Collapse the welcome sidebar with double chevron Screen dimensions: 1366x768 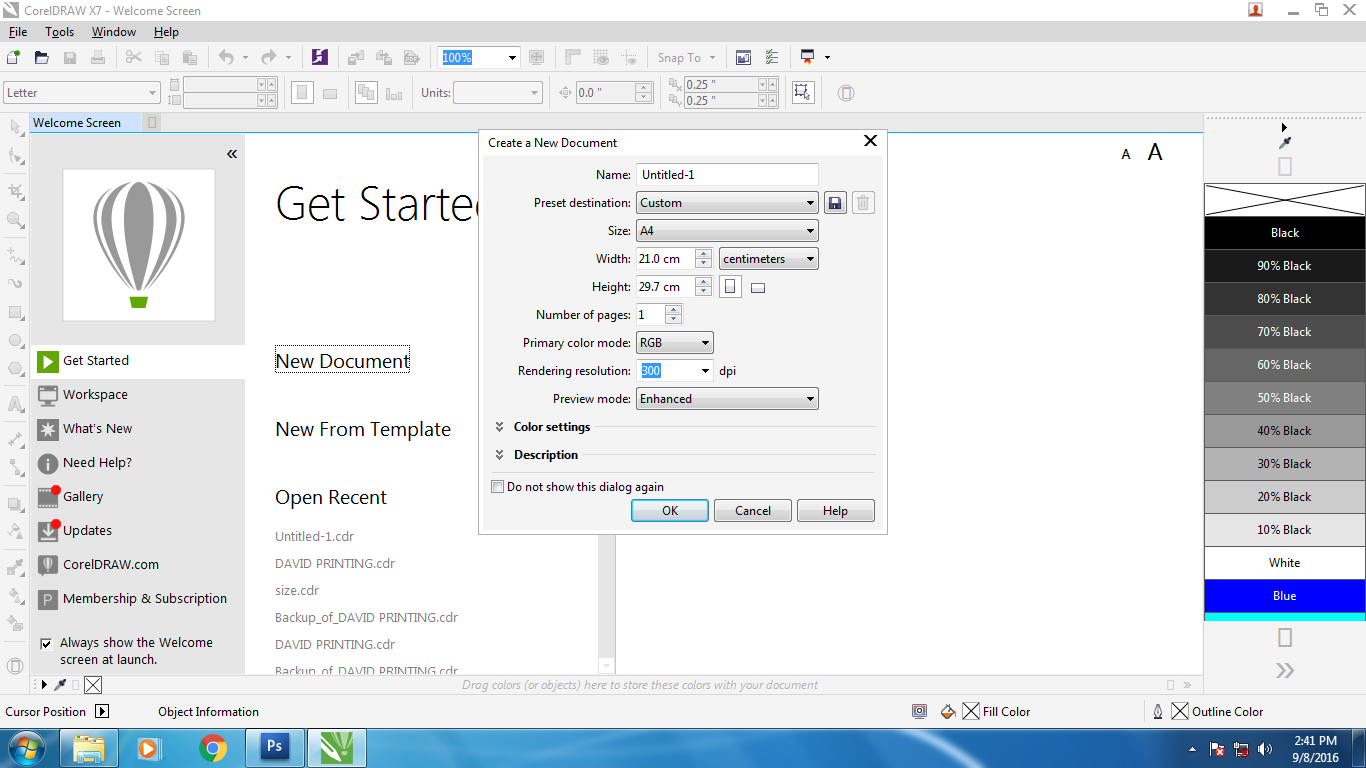232,154
